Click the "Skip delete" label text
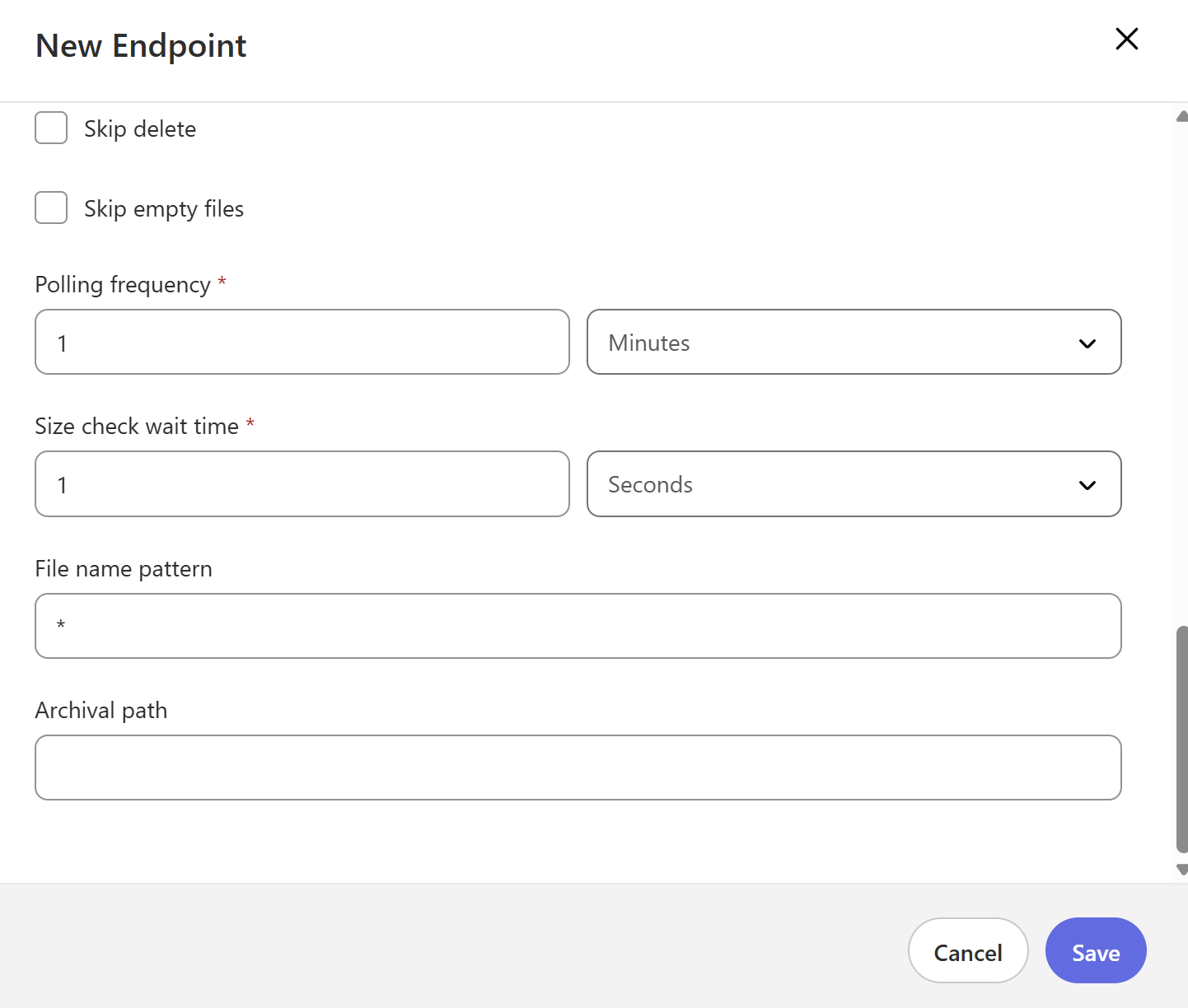 [x=140, y=129]
